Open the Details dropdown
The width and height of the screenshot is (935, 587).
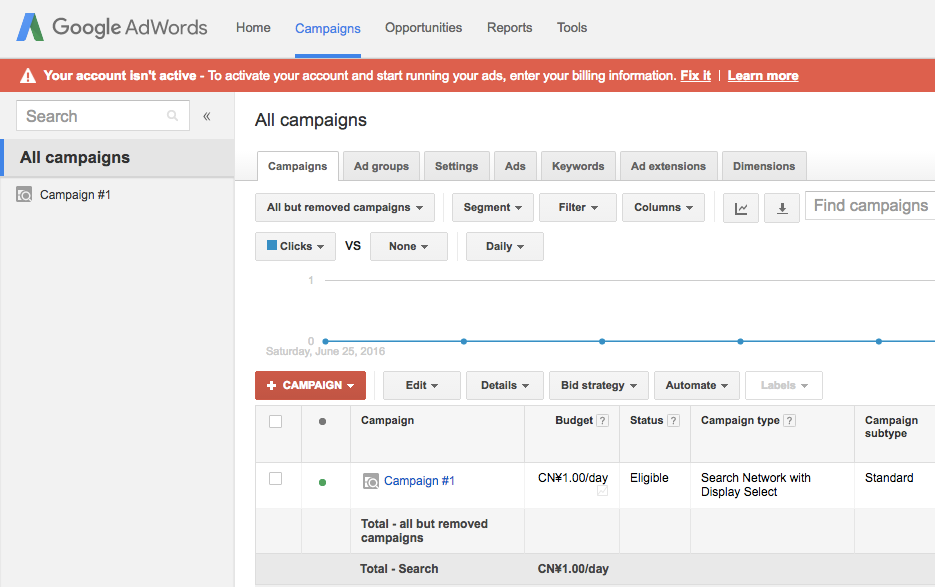(x=504, y=385)
